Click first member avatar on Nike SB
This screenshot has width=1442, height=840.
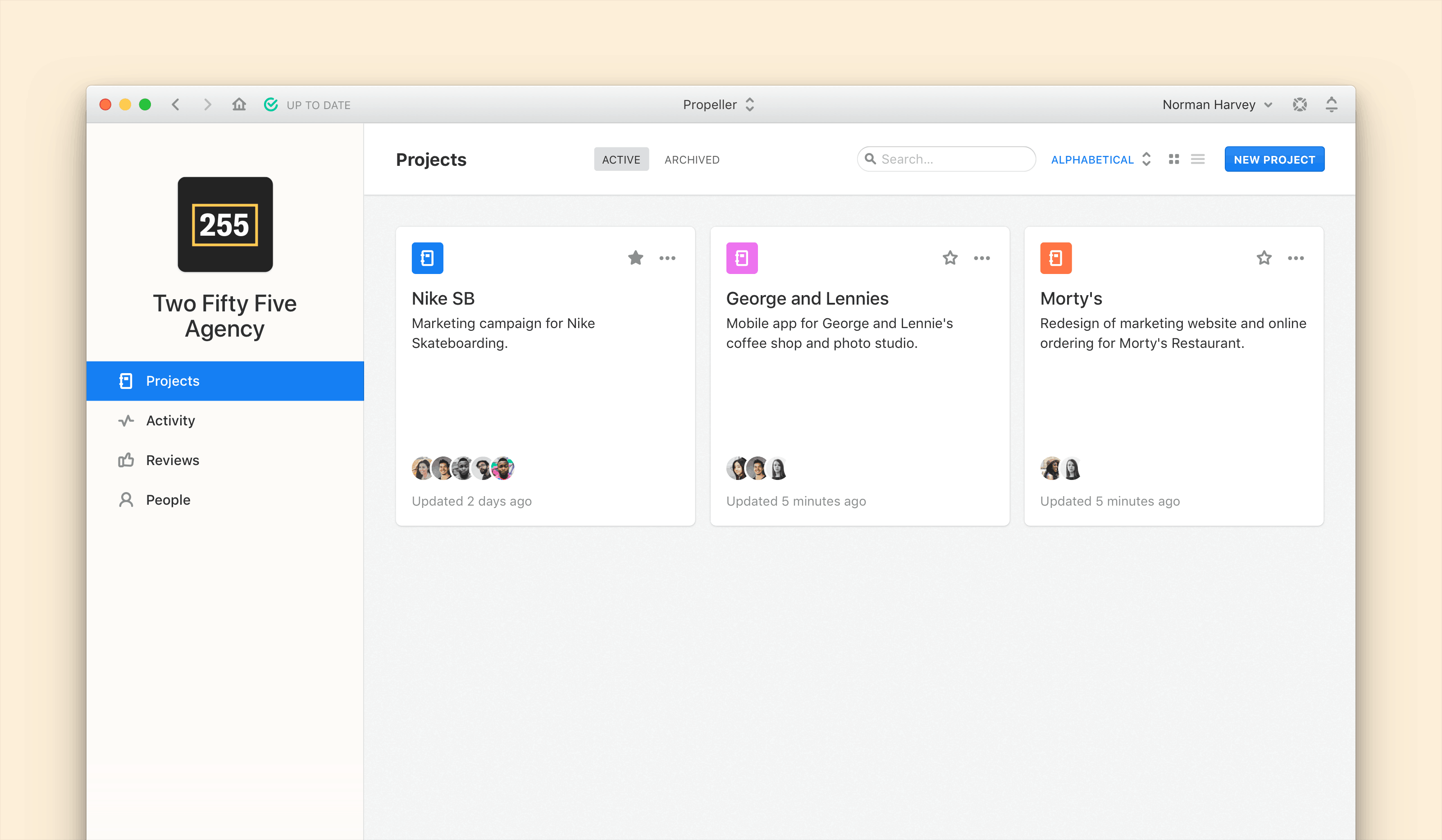pyautogui.click(x=423, y=468)
